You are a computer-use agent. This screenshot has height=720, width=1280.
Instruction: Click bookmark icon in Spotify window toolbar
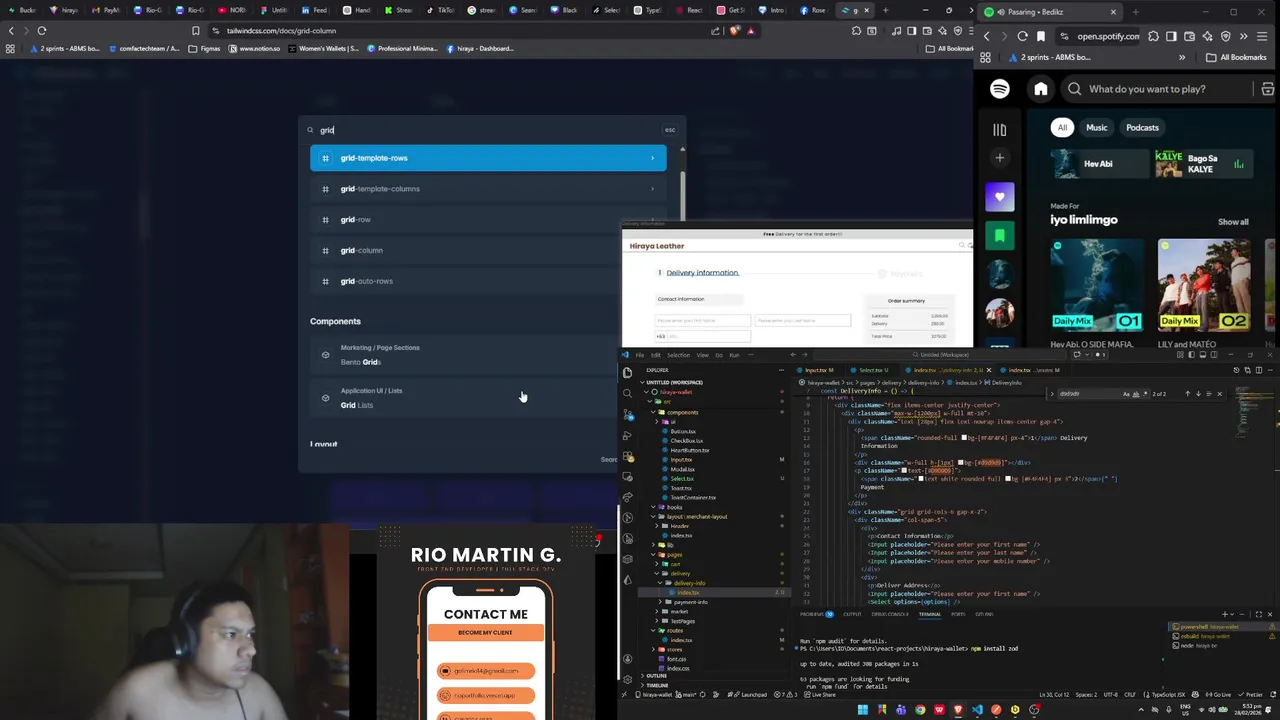[1041, 36]
